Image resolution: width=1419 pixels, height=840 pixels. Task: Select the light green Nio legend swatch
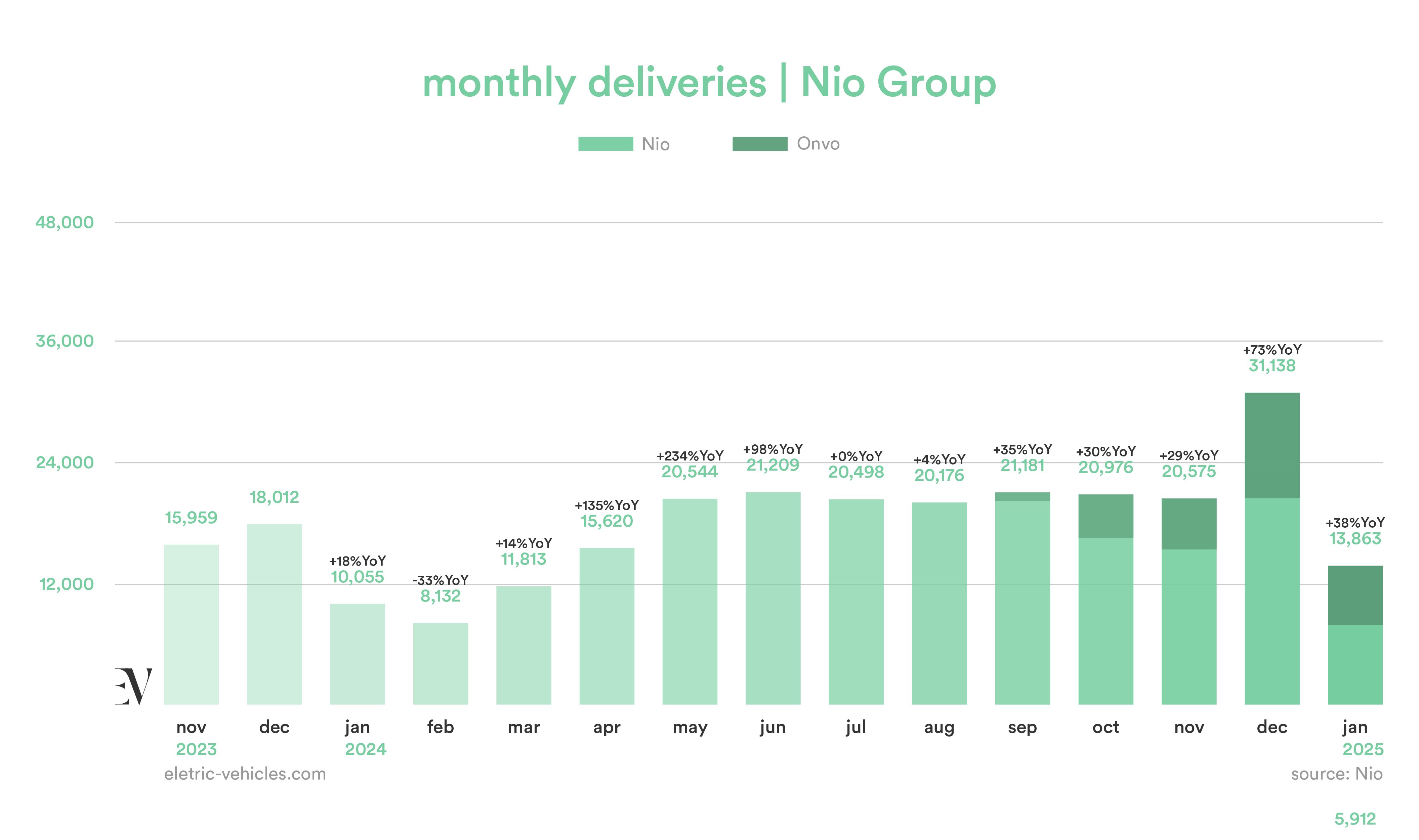click(605, 144)
